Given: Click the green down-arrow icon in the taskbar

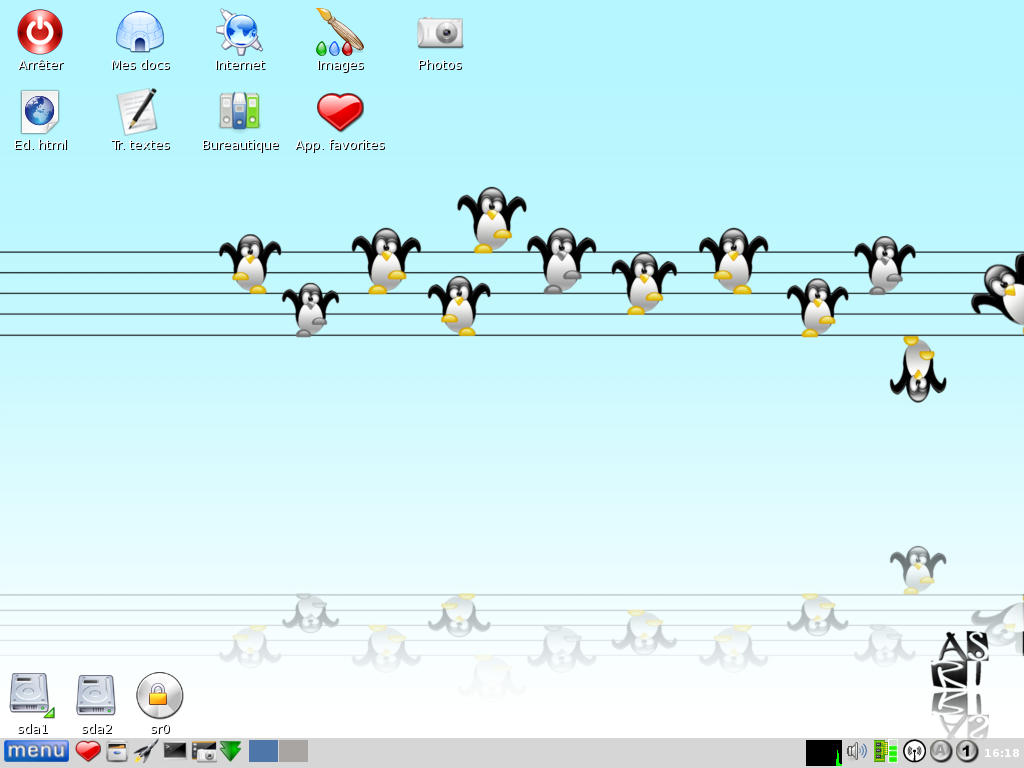Looking at the screenshot, I should pos(231,751).
